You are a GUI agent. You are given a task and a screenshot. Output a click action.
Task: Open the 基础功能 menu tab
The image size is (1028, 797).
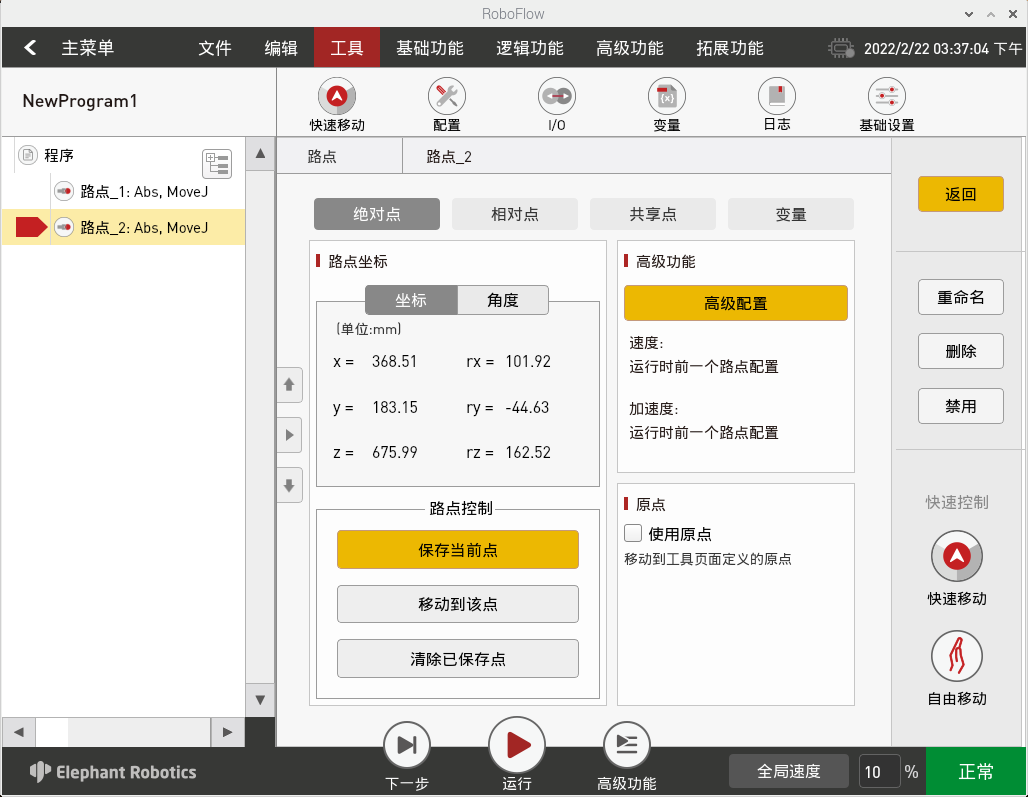[x=429, y=48]
